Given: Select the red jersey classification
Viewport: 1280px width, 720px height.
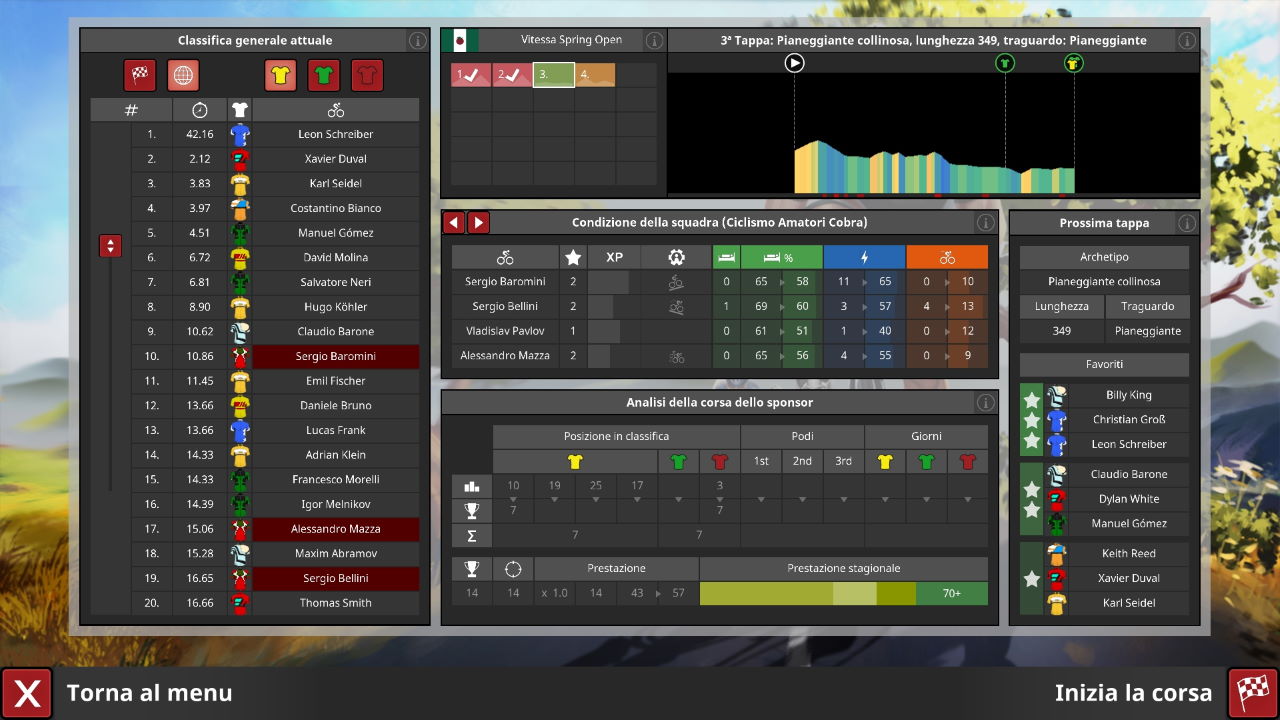Looking at the screenshot, I should pyautogui.click(x=367, y=75).
